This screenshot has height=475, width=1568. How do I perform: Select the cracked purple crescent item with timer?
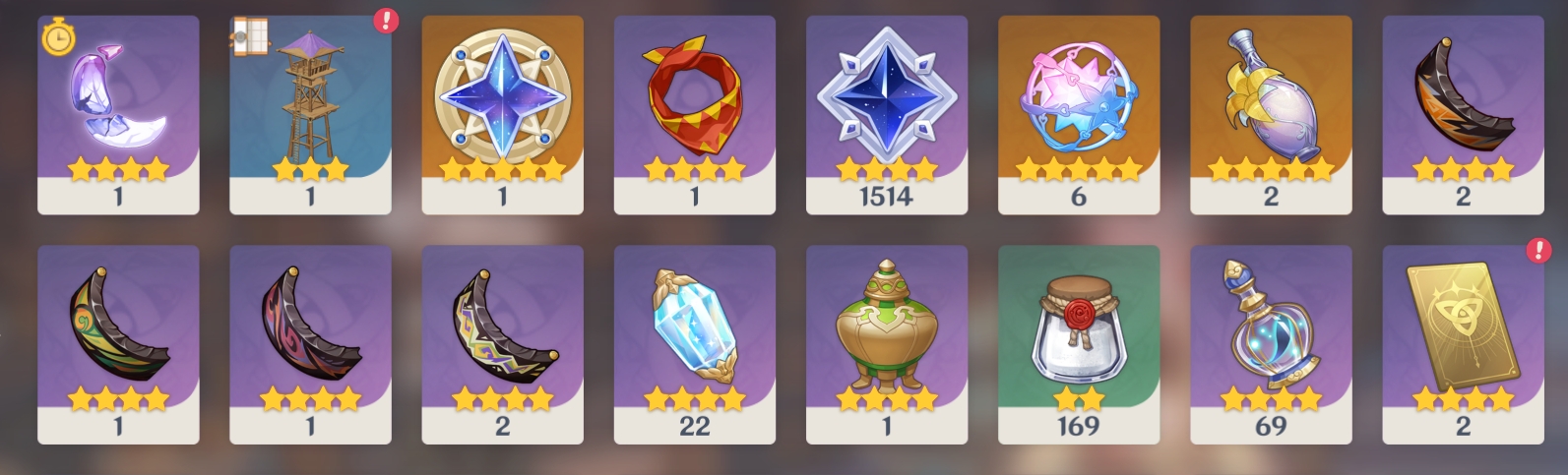click(118, 115)
